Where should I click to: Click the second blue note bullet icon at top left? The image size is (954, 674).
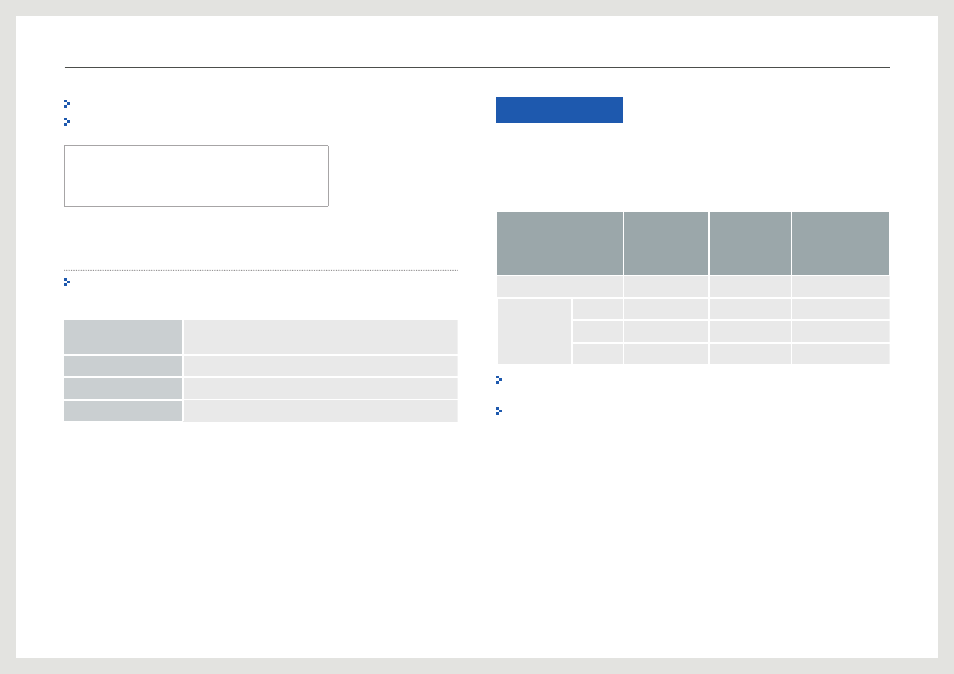pos(67,122)
